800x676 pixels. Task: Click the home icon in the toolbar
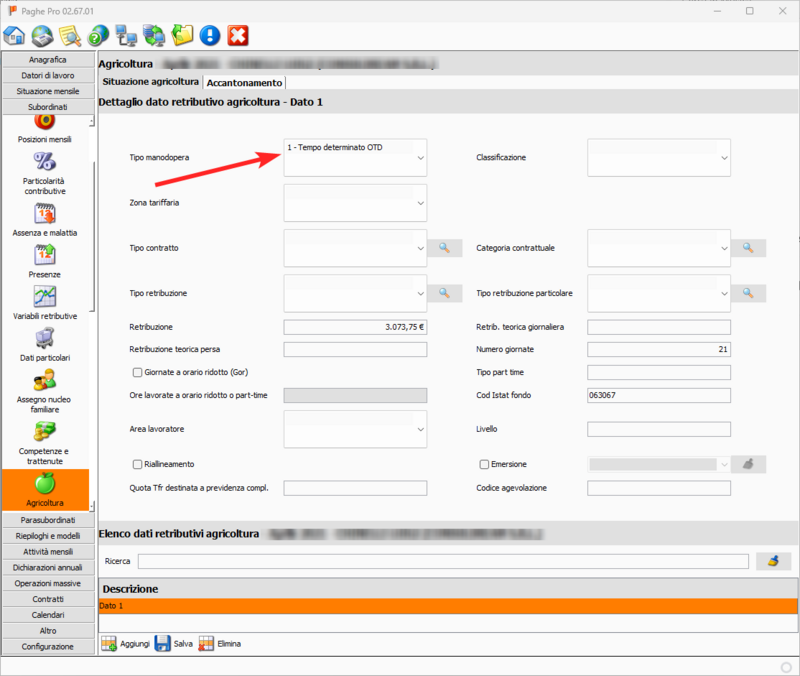click(x=15, y=37)
